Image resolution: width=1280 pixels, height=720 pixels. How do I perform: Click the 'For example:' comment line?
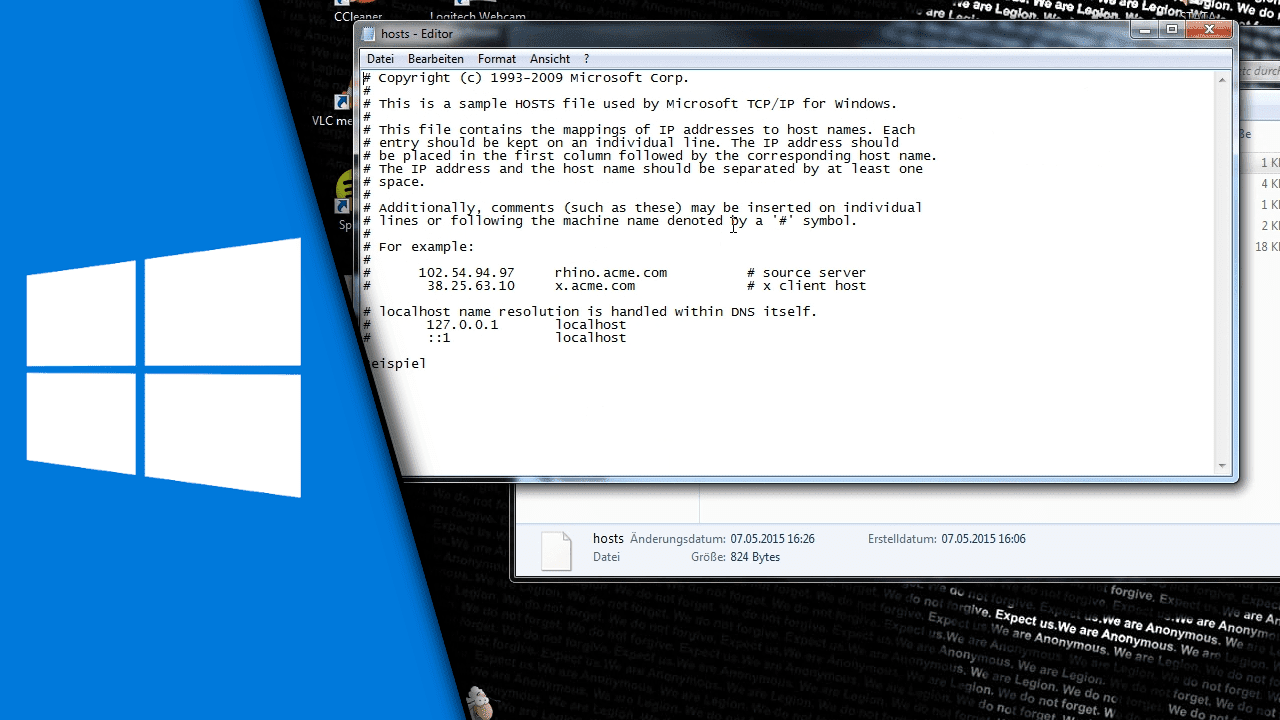pos(419,247)
